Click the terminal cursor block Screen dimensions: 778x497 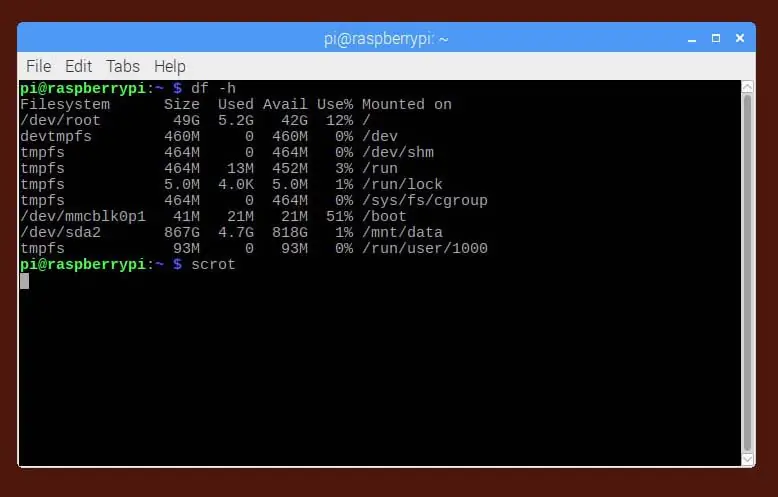24,281
